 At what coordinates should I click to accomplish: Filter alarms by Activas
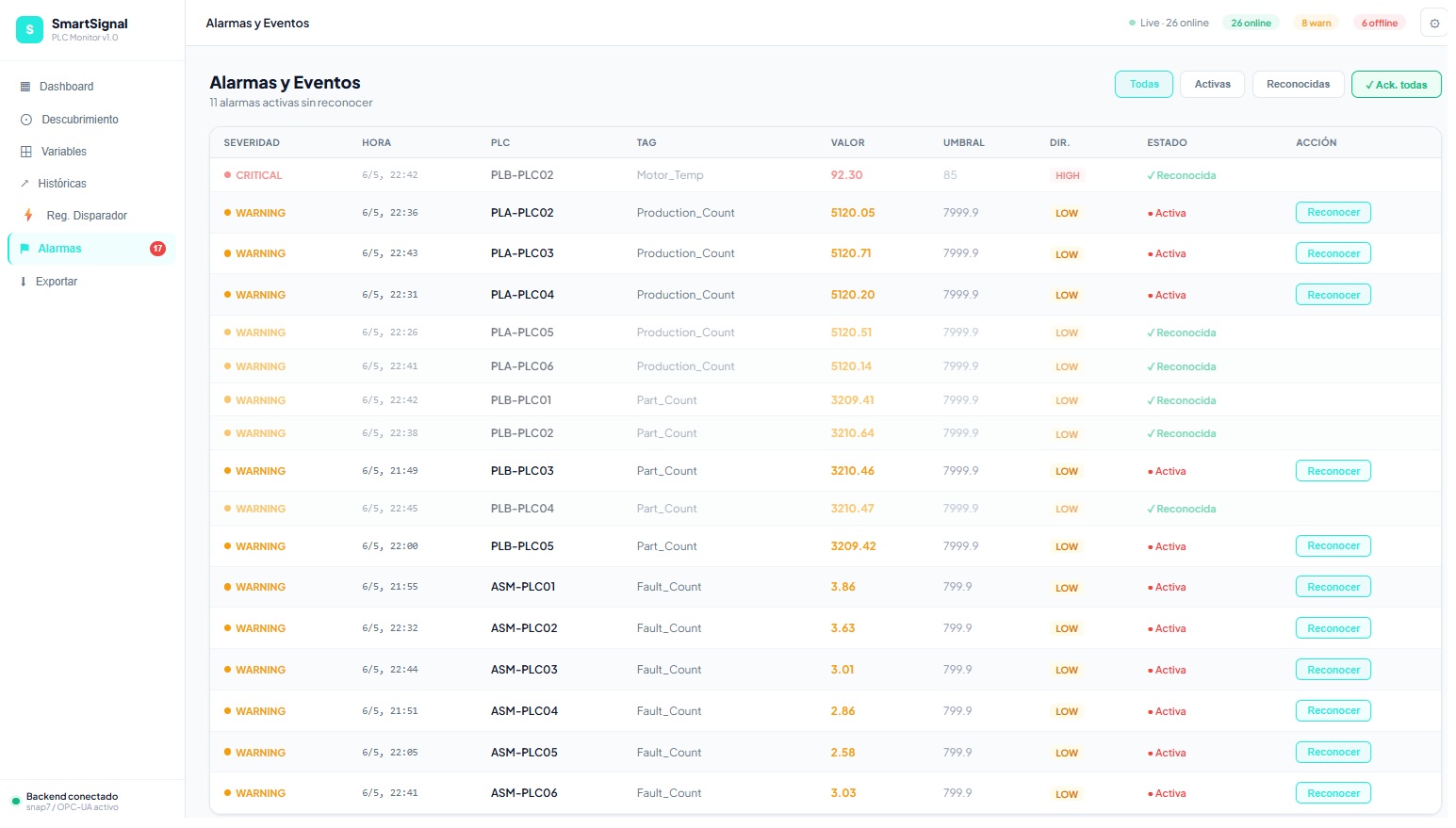(1213, 84)
